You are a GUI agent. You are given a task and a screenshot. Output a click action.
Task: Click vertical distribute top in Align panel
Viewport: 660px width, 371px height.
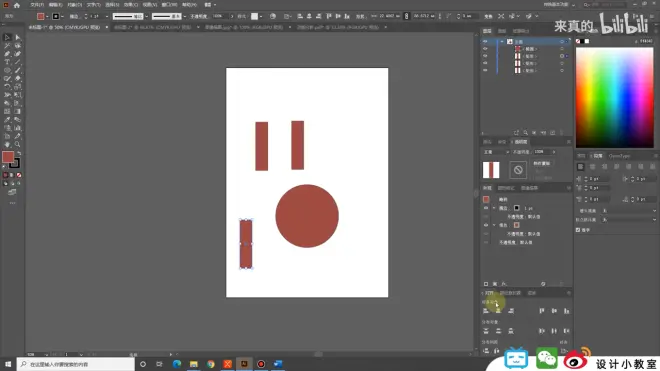pyautogui.click(x=486, y=331)
